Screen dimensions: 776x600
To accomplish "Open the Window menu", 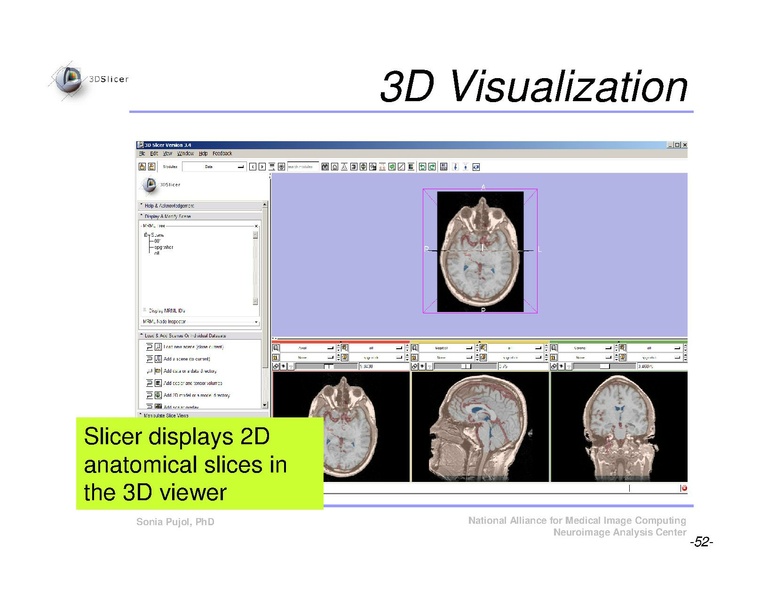I will click(186, 153).
